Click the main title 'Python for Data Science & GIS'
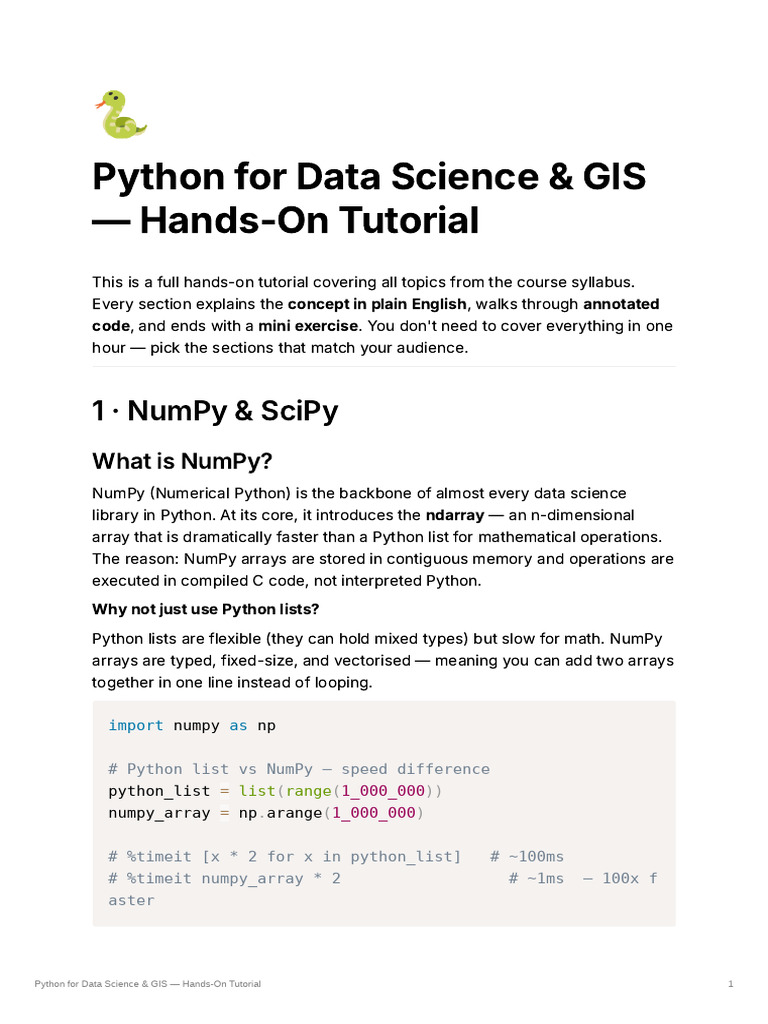The width and height of the screenshot is (768, 1024). click(369, 176)
